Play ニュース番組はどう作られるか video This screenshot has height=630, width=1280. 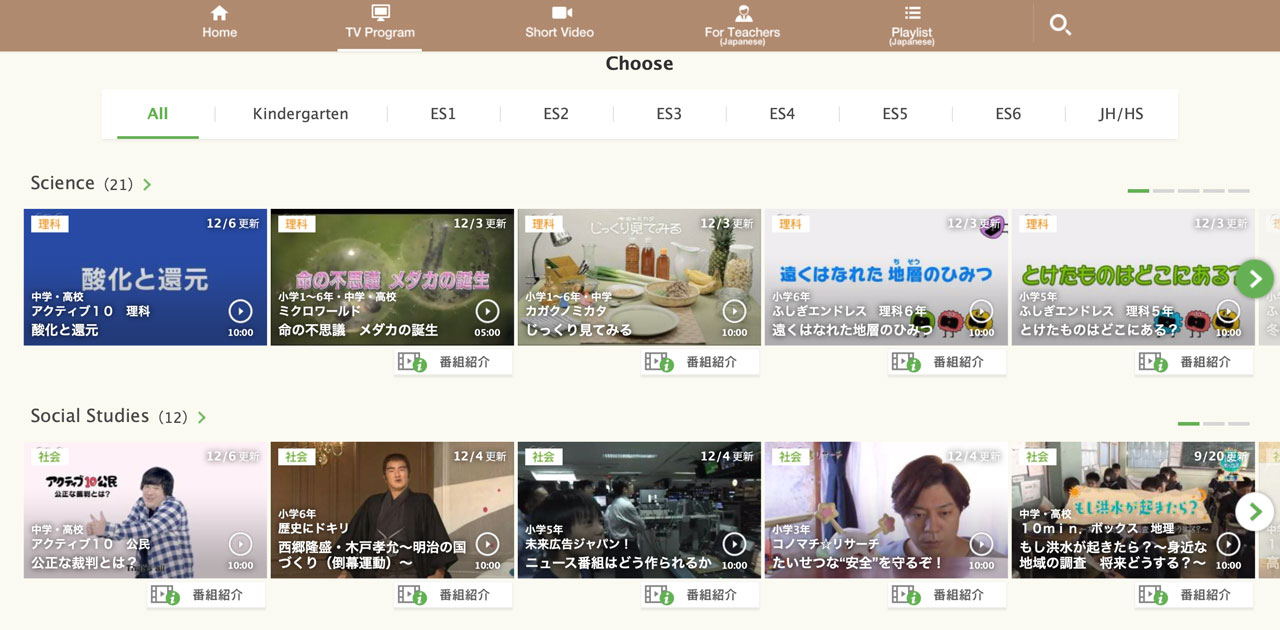coord(734,543)
